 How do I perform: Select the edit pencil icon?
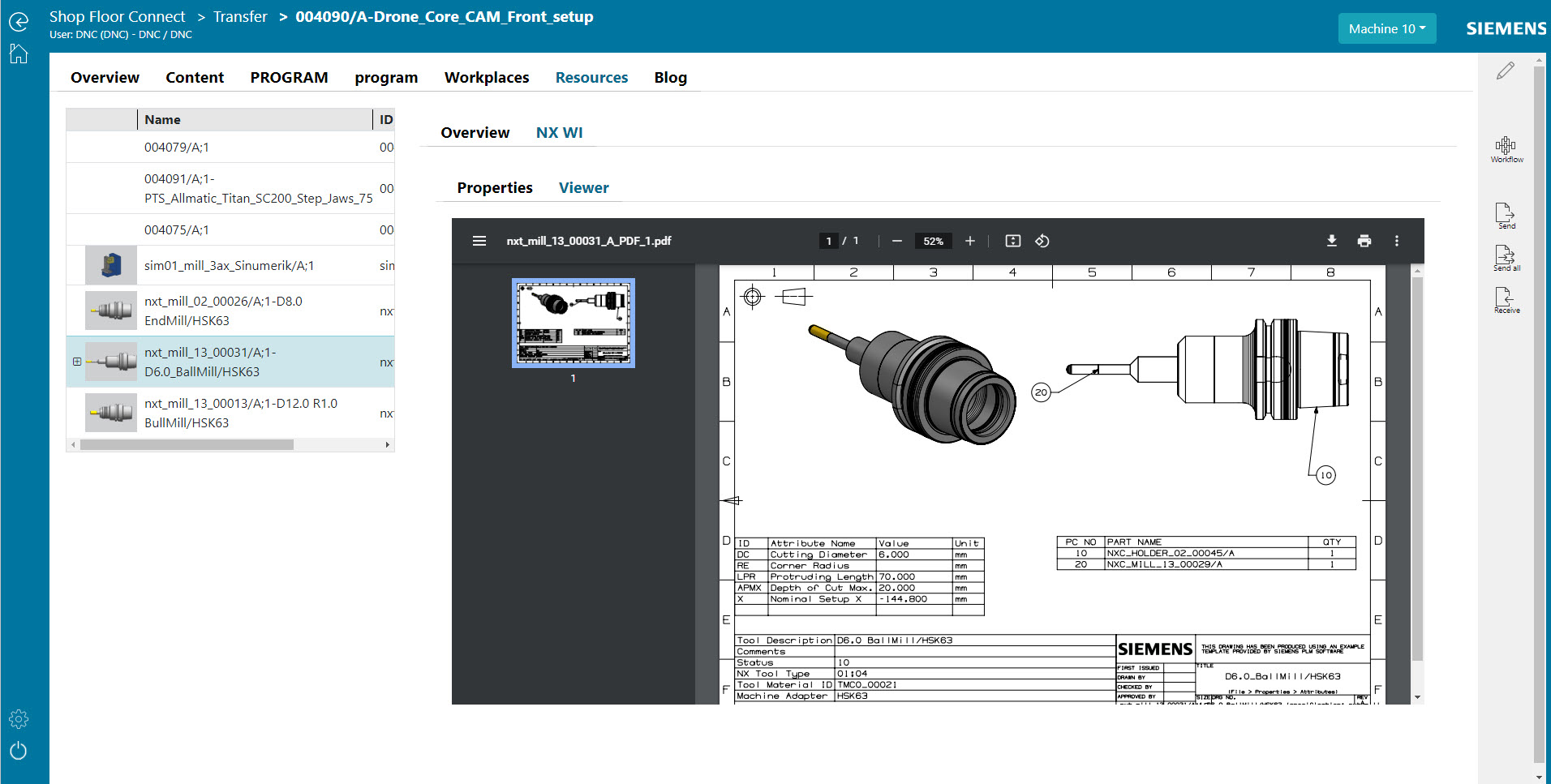tap(1505, 71)
